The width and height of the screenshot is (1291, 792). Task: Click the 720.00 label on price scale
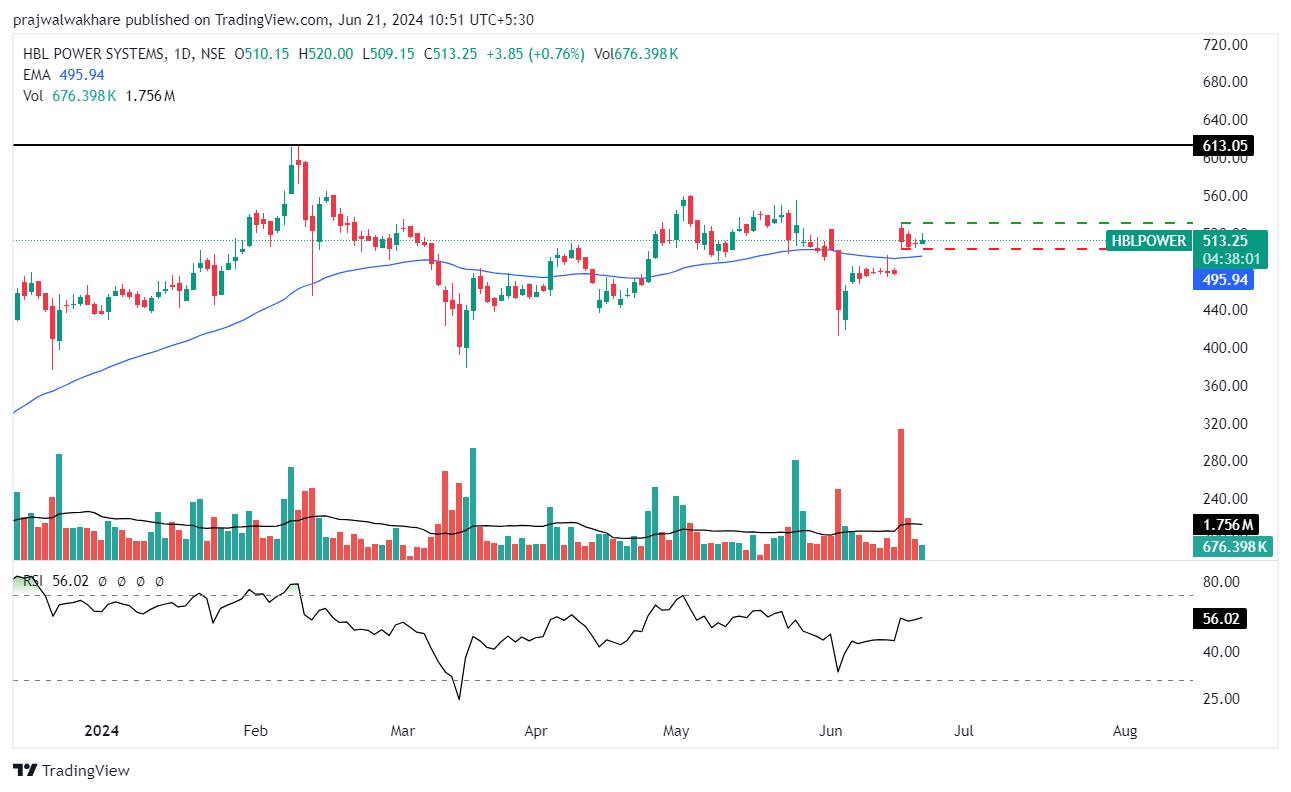pos(1225,45)
